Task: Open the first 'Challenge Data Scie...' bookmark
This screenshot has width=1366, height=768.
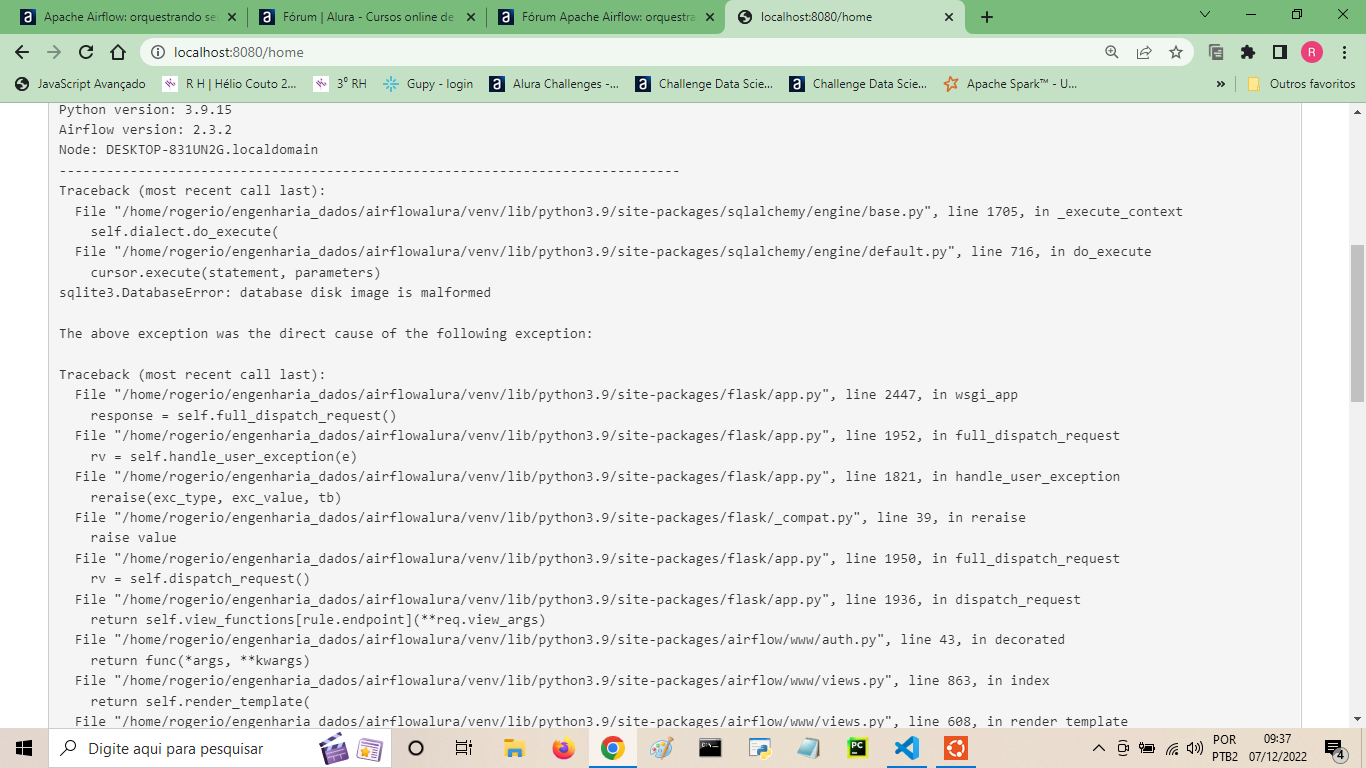Action: (704, 84)
